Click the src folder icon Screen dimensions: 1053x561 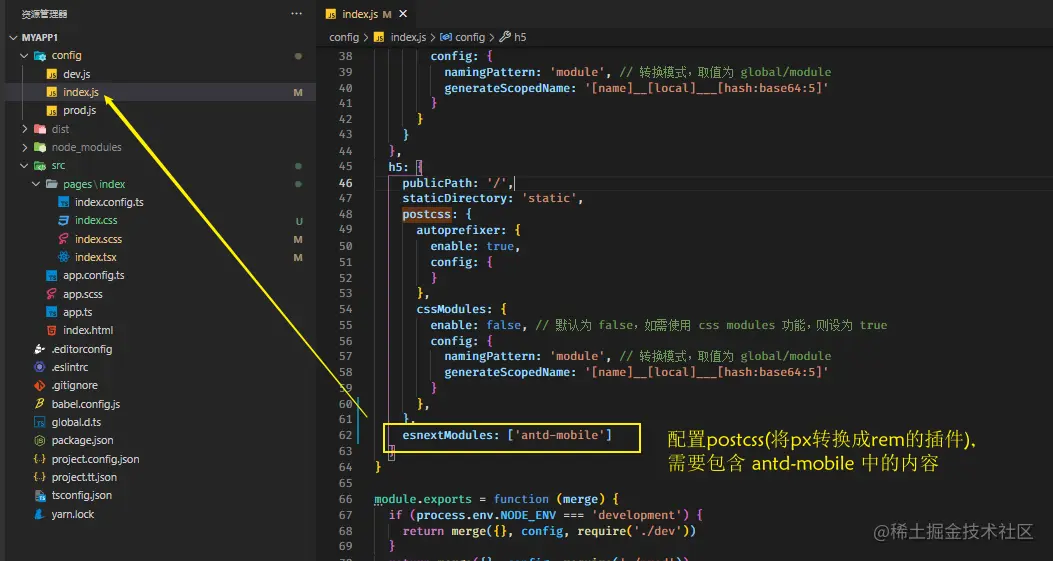pos(40,165)
